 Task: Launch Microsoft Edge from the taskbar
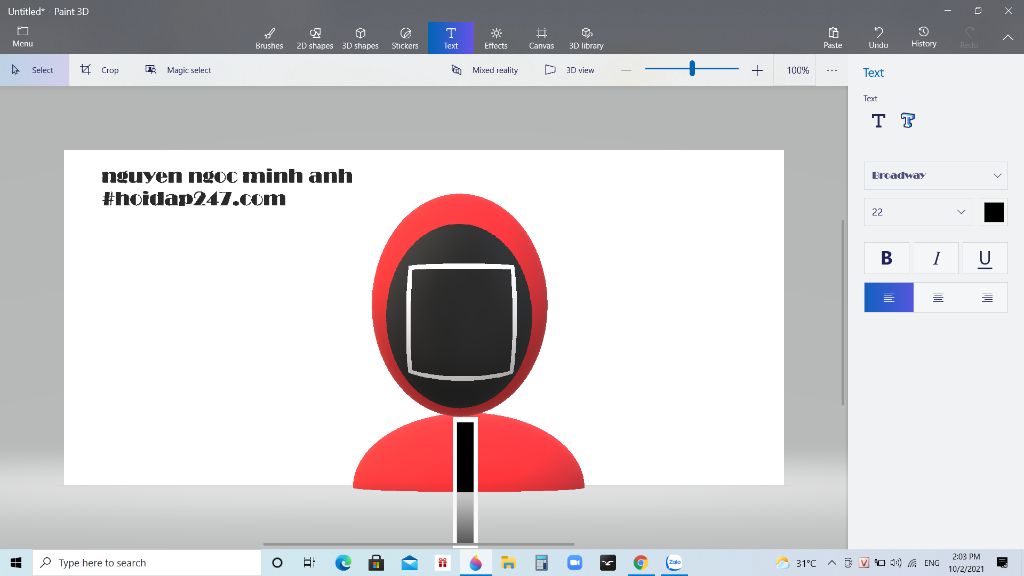(x=343, y=562)
